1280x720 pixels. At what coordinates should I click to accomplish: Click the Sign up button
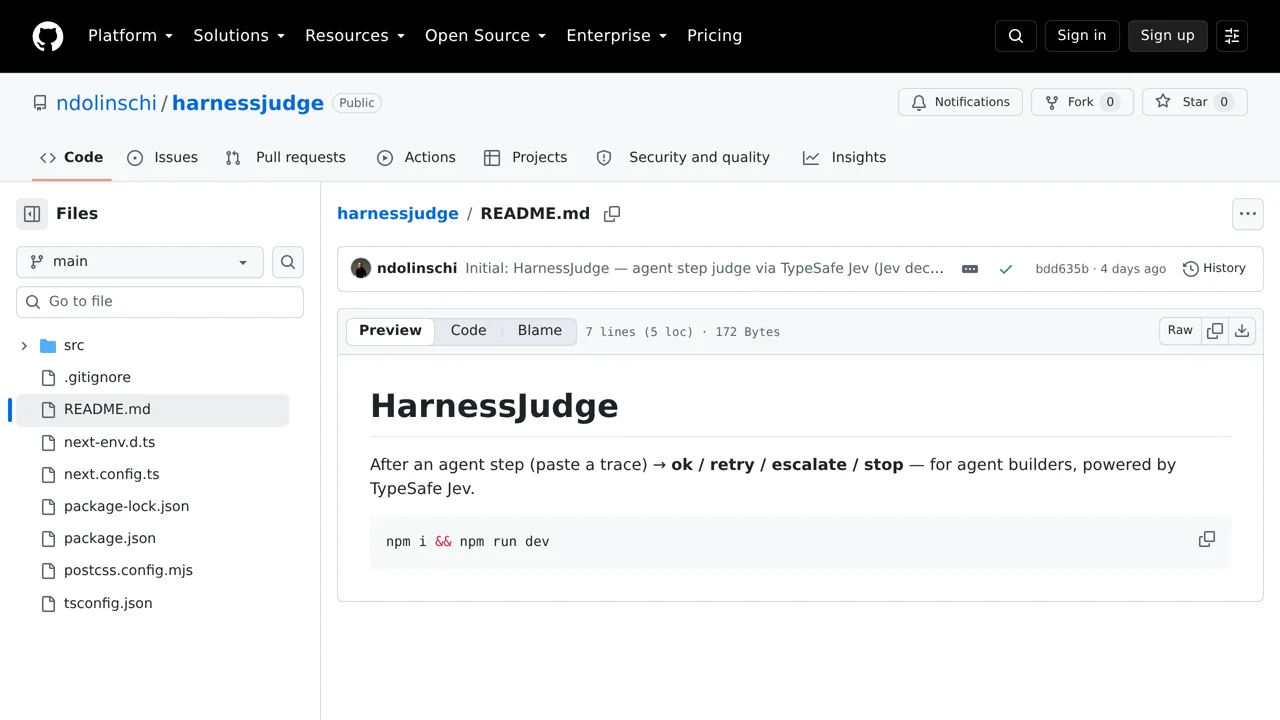point(1168,36)
